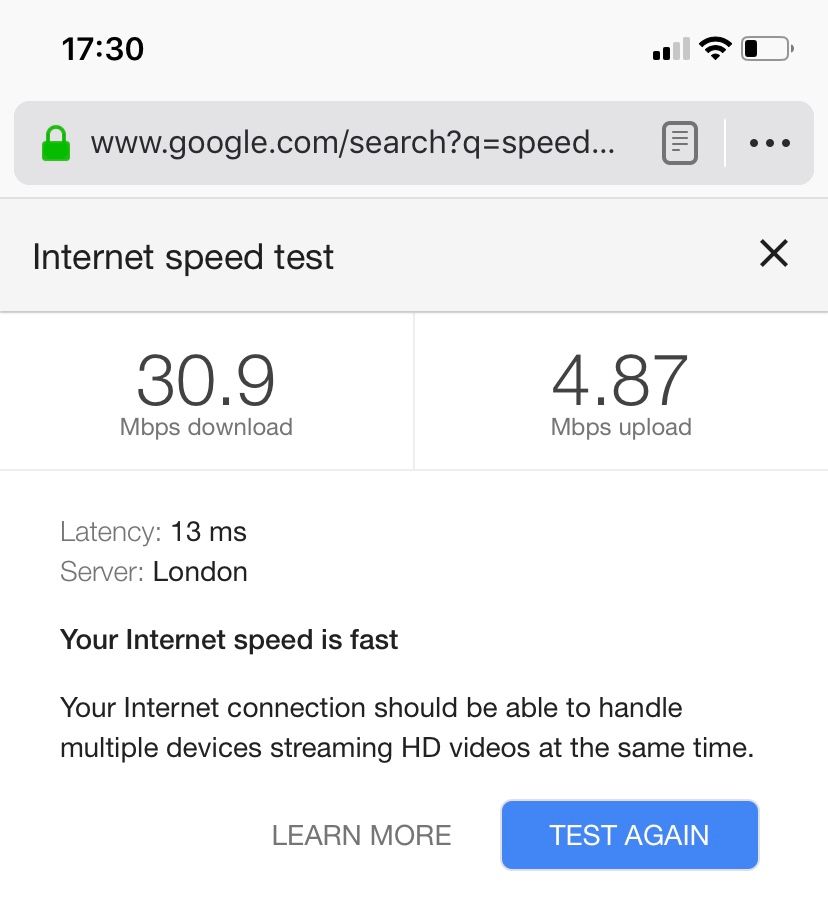Tap the battery indicator icon
The height and width of the screenshot is (906, 828).
click(766, 48)
